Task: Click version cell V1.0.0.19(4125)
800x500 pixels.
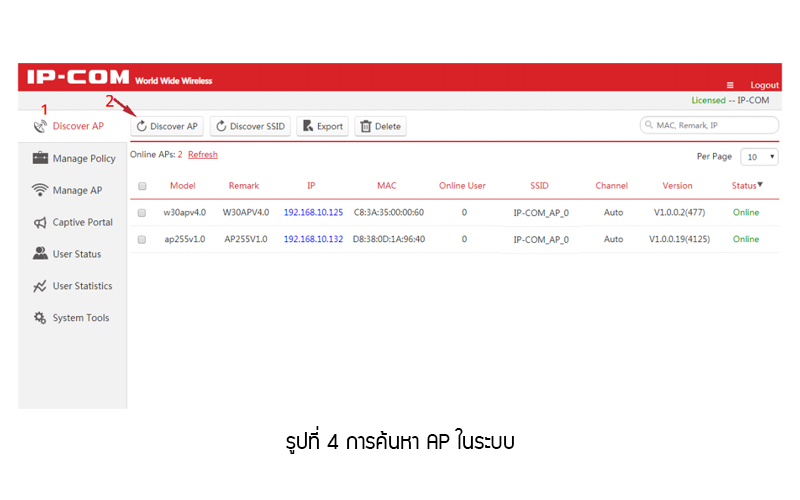Action: click(x=680, y=239)
